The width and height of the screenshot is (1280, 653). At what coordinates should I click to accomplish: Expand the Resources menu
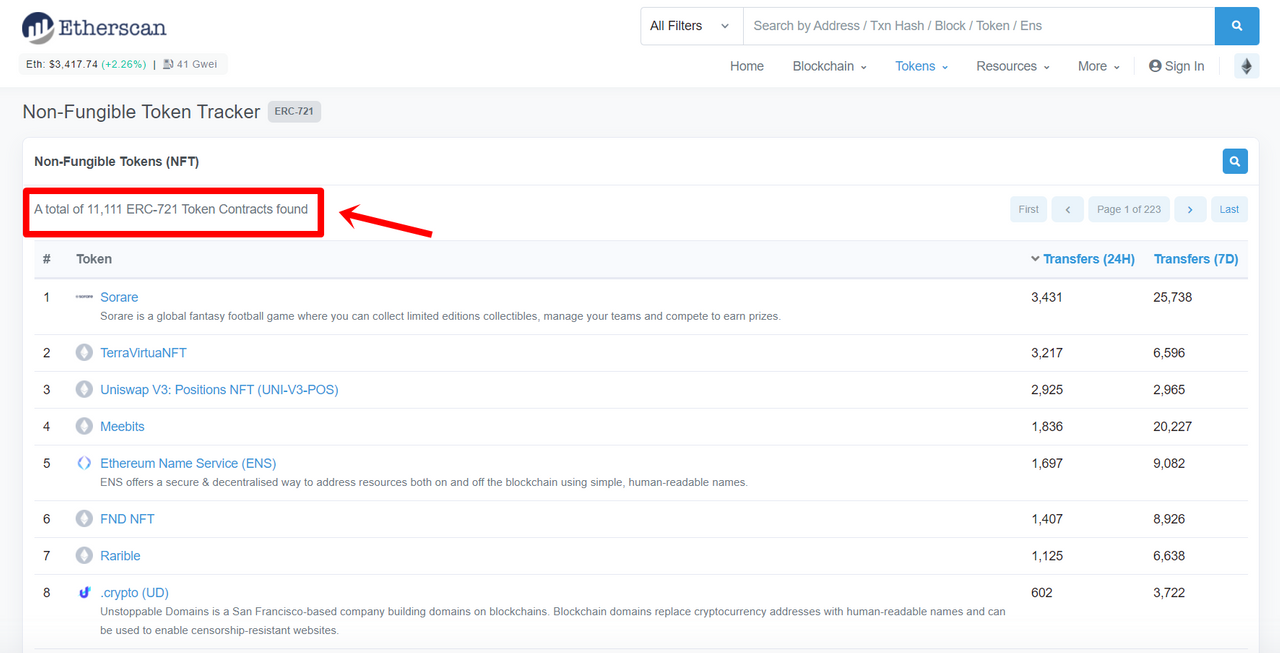click(1013, 66)
